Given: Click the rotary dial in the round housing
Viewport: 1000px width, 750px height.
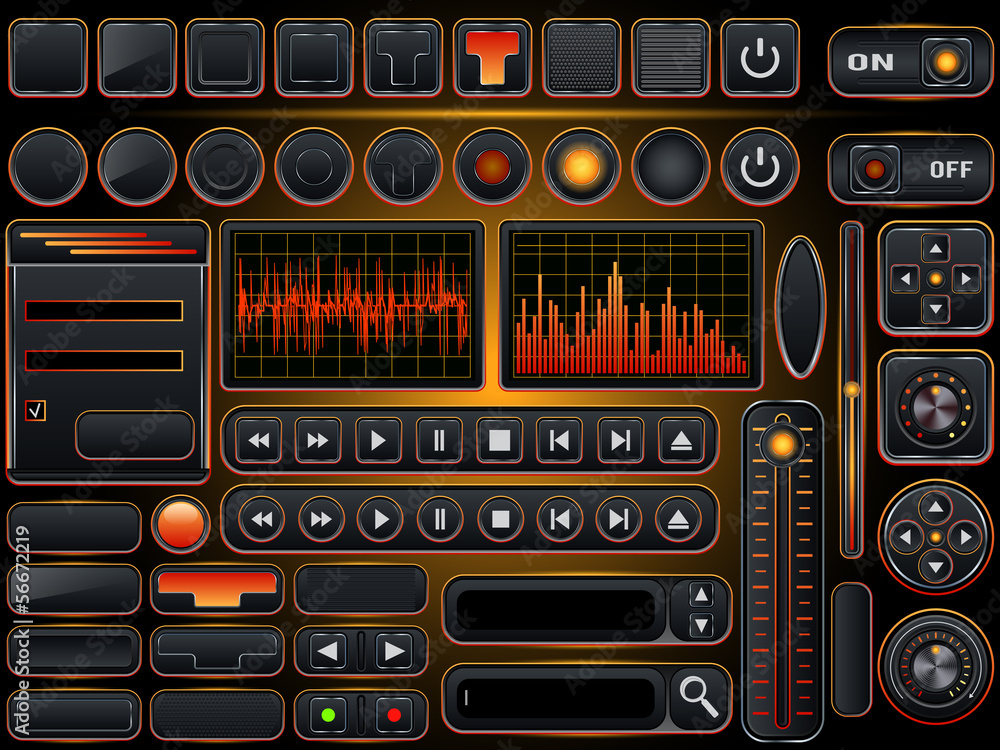Looking at the screenshot, I should [936, 666].
